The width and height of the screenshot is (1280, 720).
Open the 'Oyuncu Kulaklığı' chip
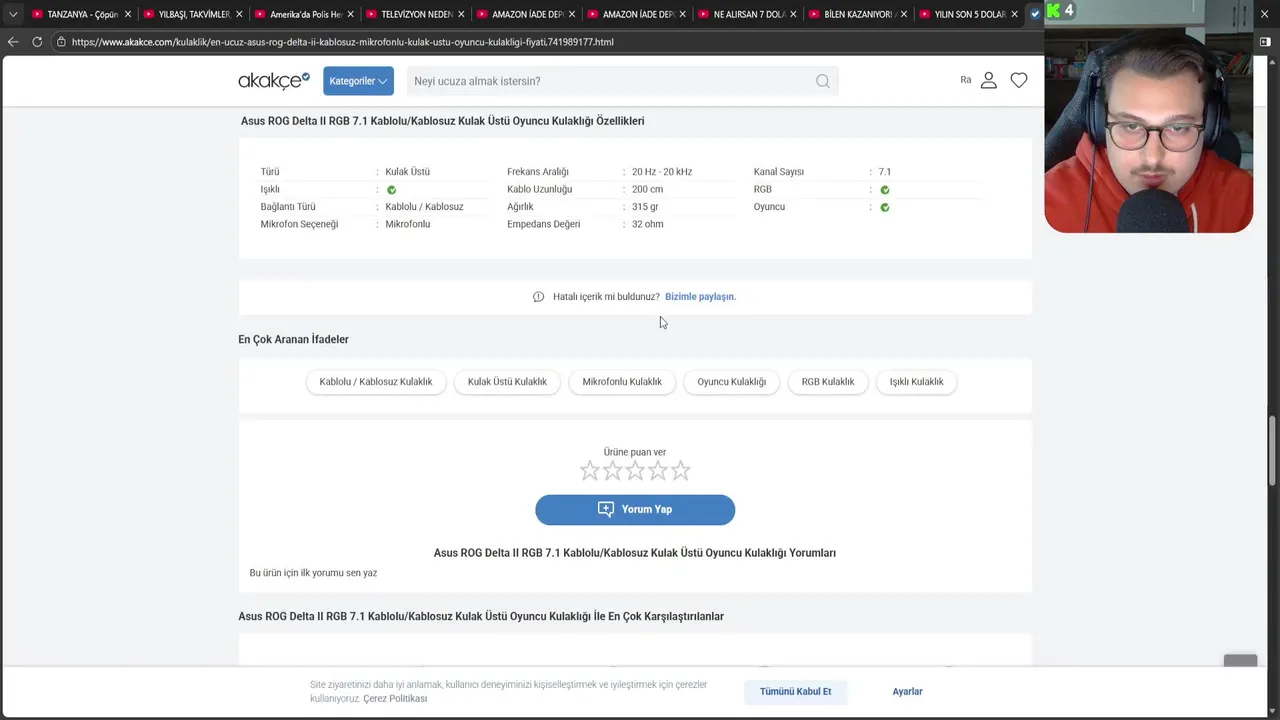point(732,382)
